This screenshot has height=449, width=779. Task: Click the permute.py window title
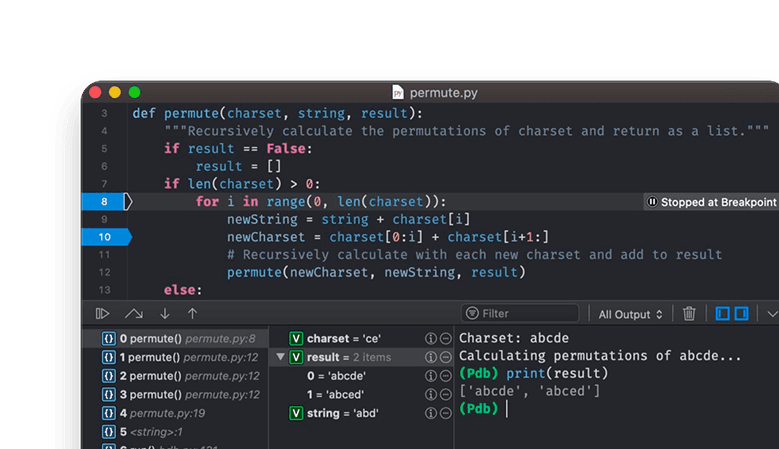point(443,93)
